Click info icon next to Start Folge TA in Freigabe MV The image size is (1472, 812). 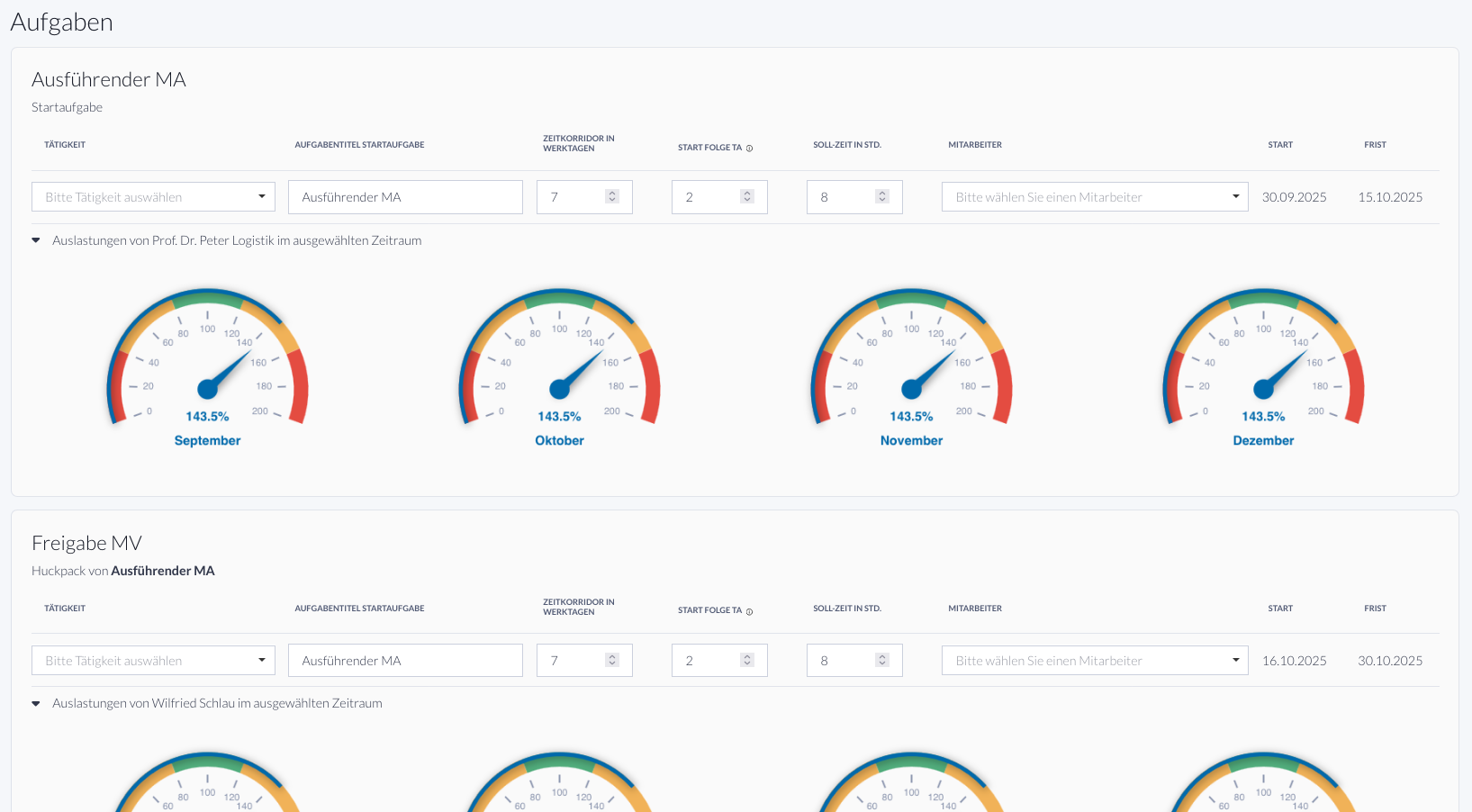(749, 611)
